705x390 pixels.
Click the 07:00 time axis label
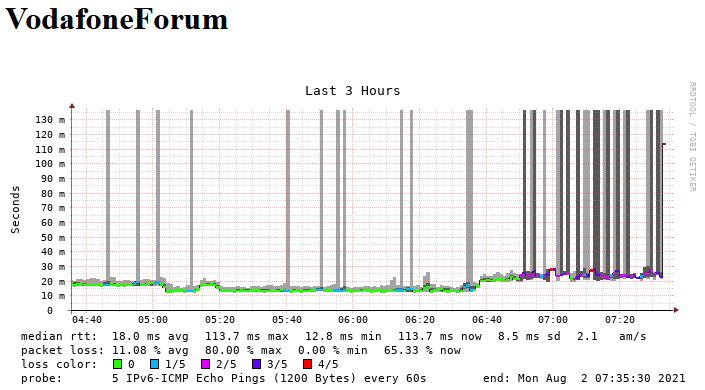pos(553,320)
